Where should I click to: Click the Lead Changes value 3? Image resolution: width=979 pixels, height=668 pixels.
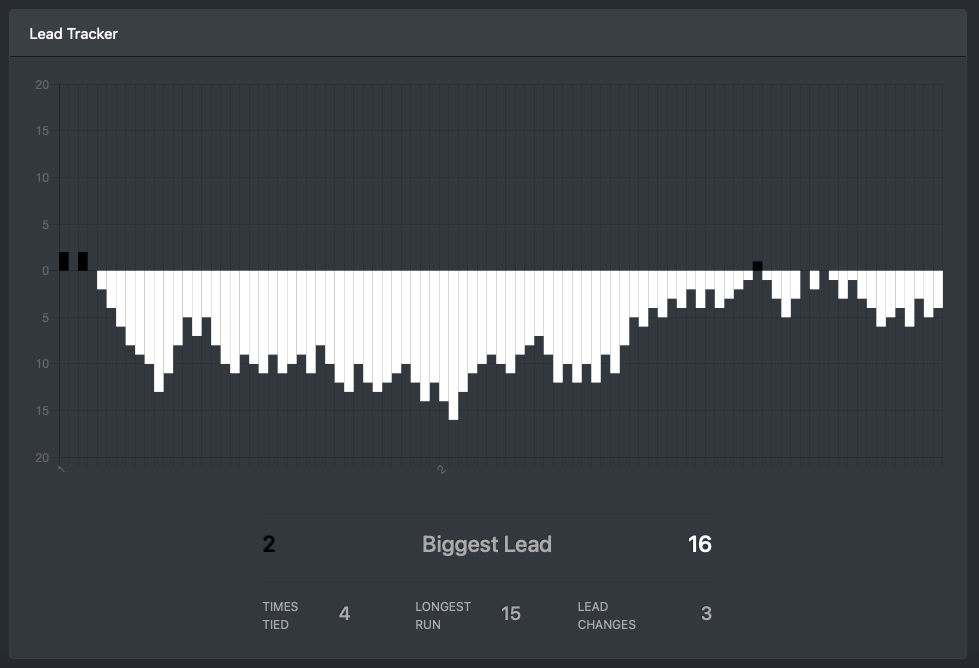pos(706,614)
